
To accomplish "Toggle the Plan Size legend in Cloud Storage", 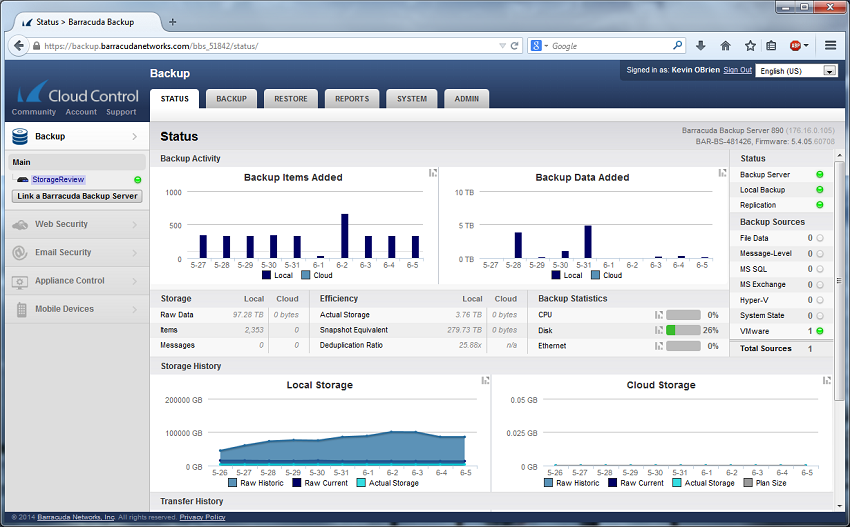I will pyautogui.click(x=764, y=483).
